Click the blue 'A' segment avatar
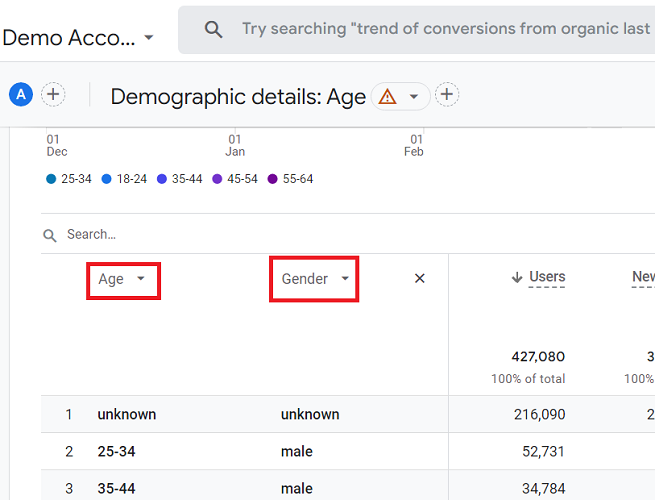This screenshot has height=500, width=655. pos(20,95)
